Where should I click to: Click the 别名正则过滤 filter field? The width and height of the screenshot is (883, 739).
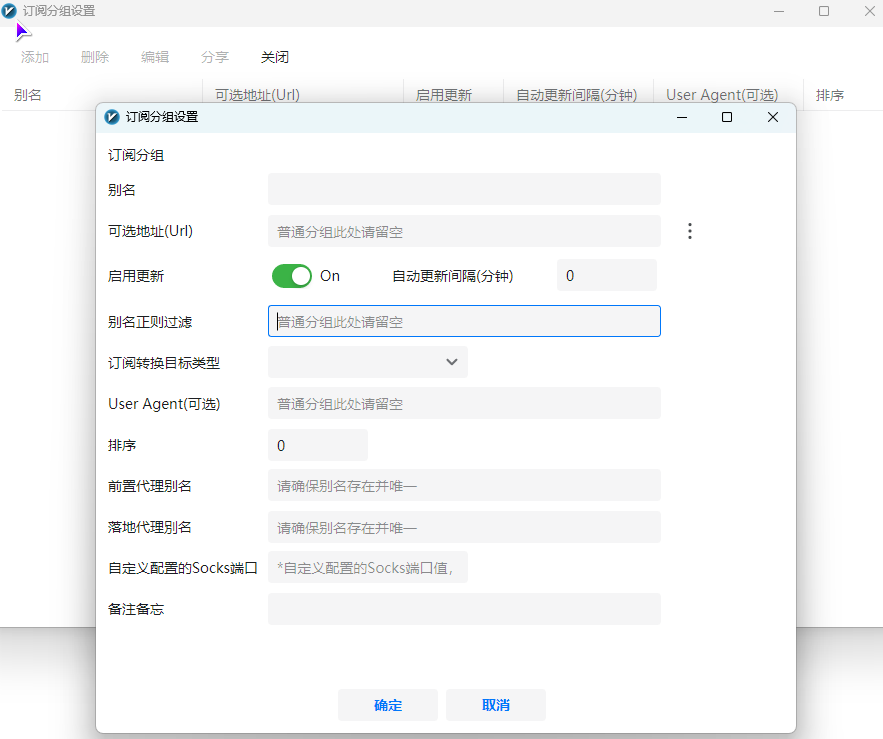coord(463,321)
